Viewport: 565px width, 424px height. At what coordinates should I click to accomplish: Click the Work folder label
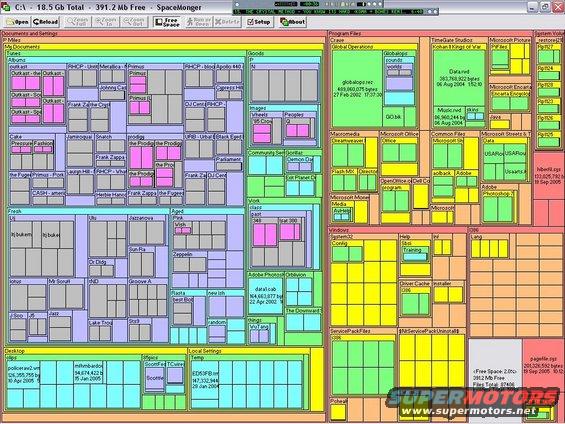click(x=254, y=201)
